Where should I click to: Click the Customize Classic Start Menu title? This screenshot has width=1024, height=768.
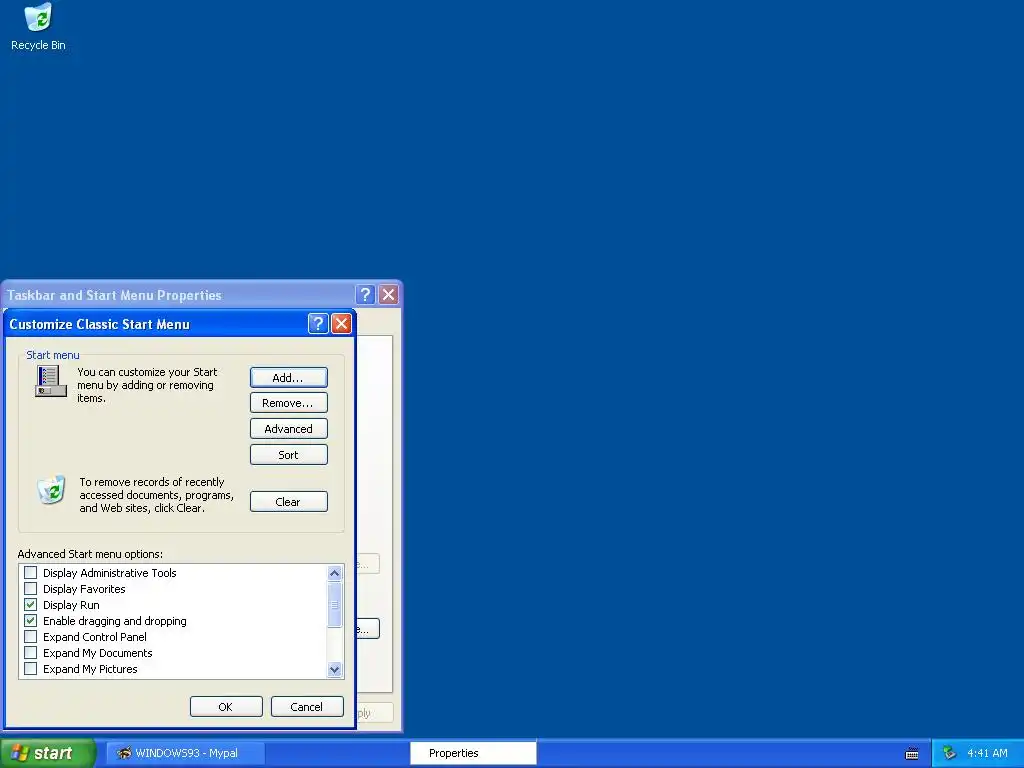point(99,325)
